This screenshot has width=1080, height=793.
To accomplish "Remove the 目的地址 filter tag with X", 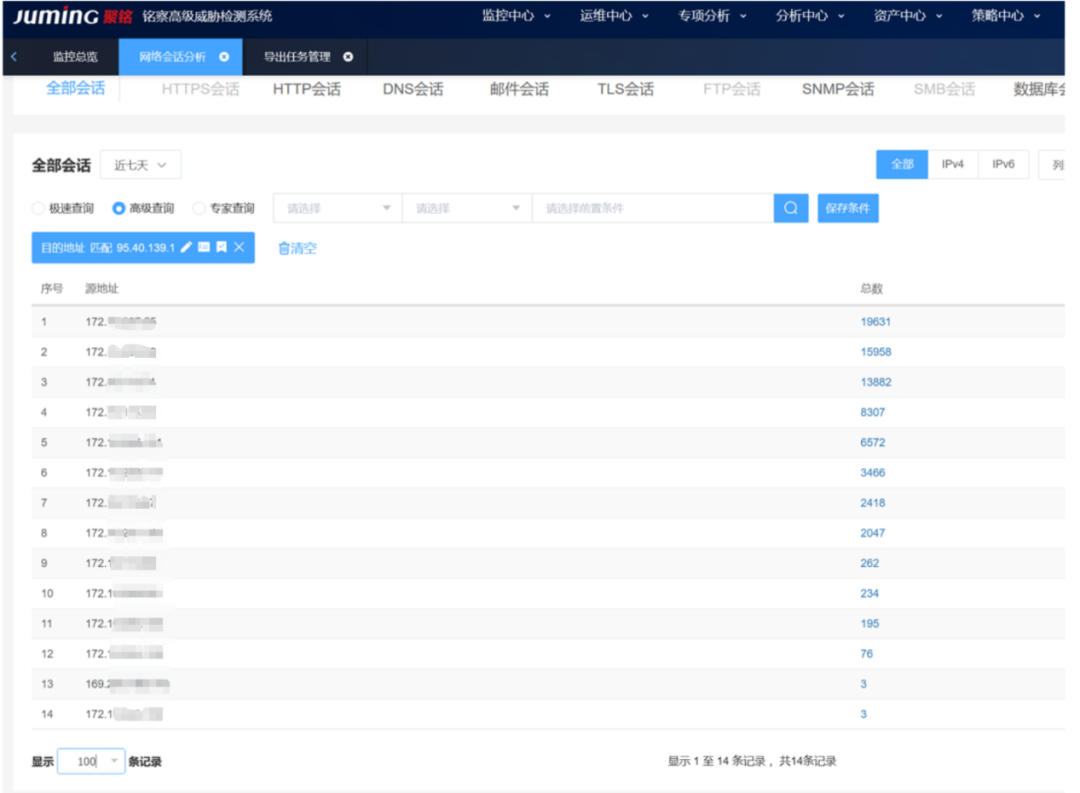I will click(239, 247).
